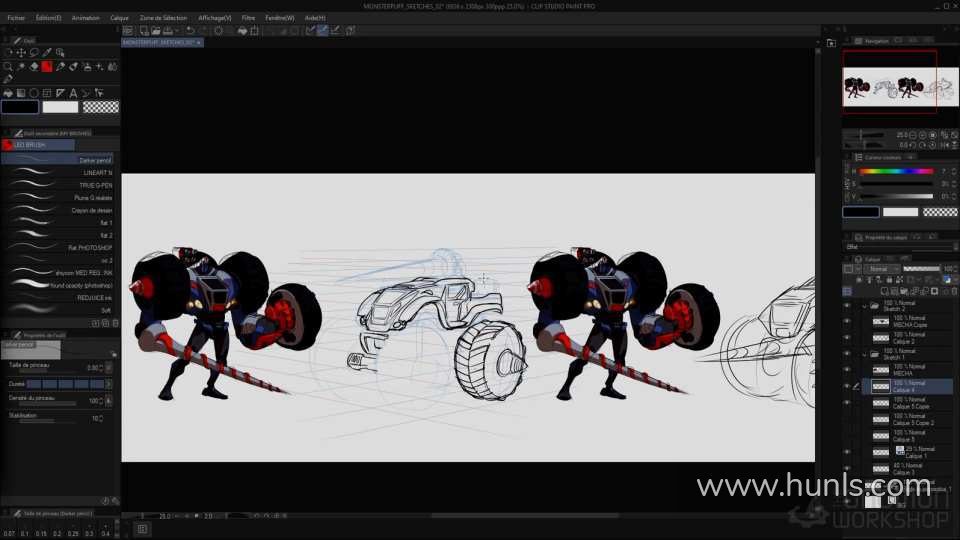
Task: Click the Open file toolbar icon
Action: pyautogui.click(x=156, y=31)
